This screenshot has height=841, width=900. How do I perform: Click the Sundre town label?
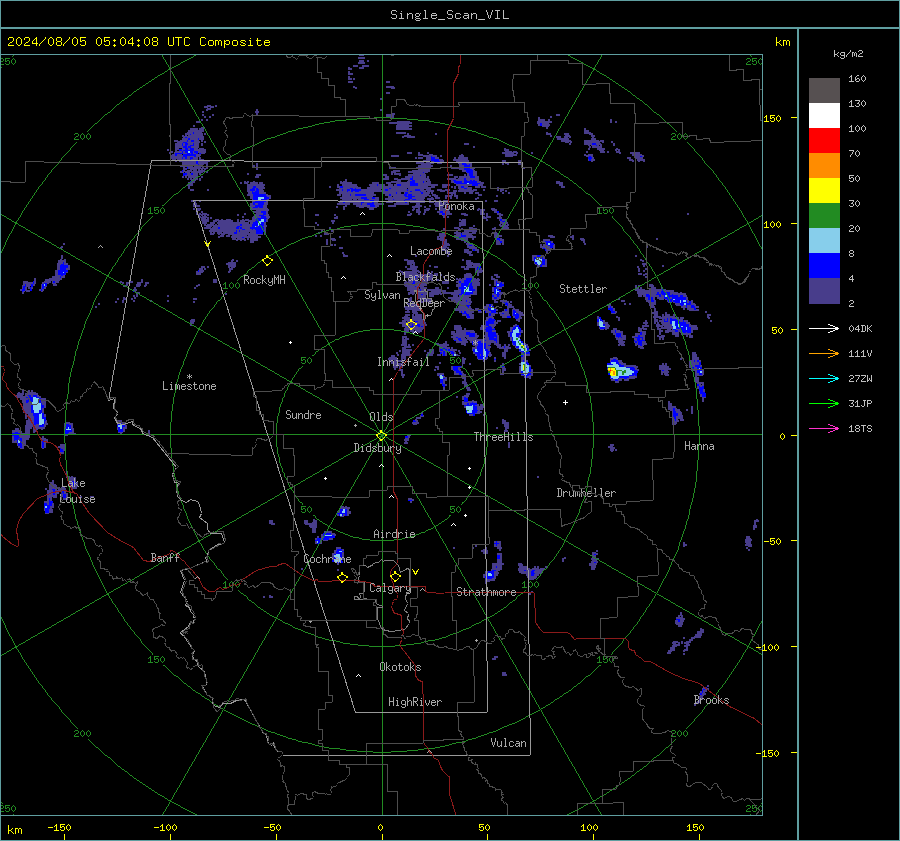[303, 414]
